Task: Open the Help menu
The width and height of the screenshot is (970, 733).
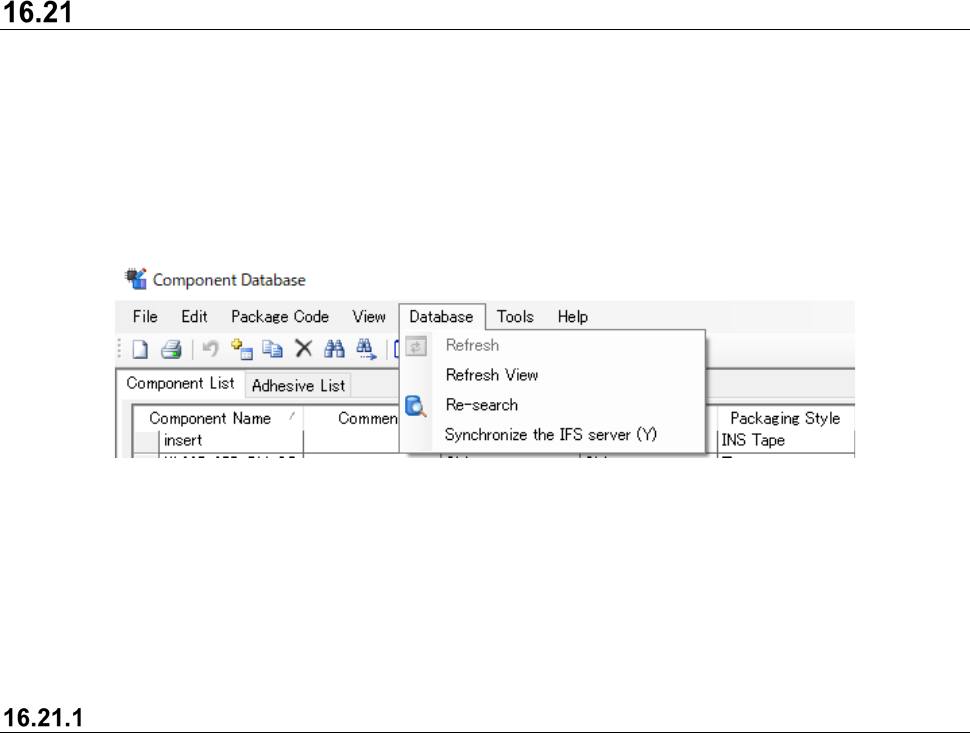Action: click(x=573, y=317)
